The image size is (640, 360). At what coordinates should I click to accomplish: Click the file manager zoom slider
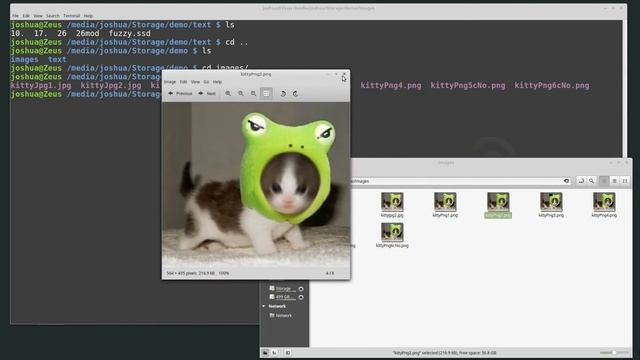pyautogui.click(x=614, y=353)
